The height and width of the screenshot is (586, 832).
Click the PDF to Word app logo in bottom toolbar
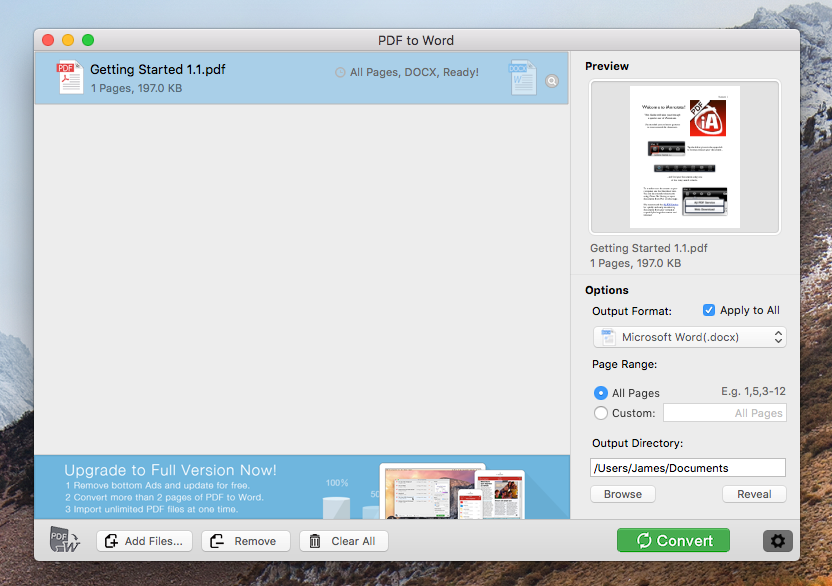click(x=64, y=540)
